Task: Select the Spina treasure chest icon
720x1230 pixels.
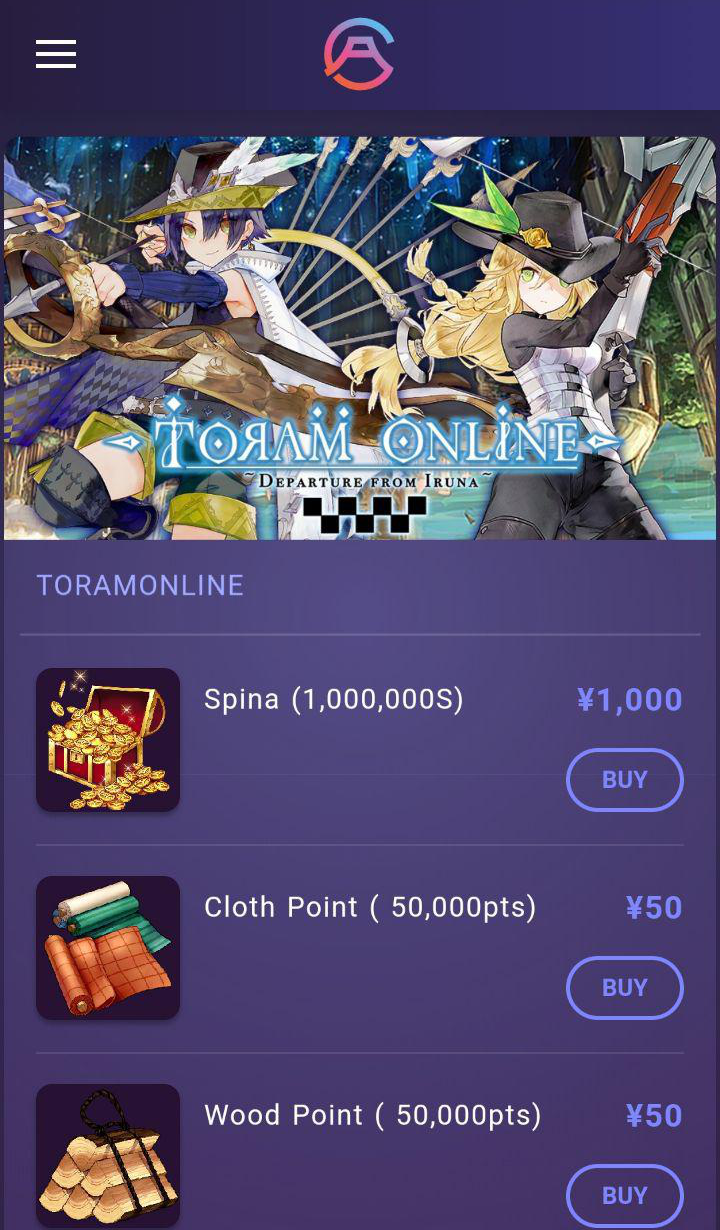Action: [x=108, y=740]
